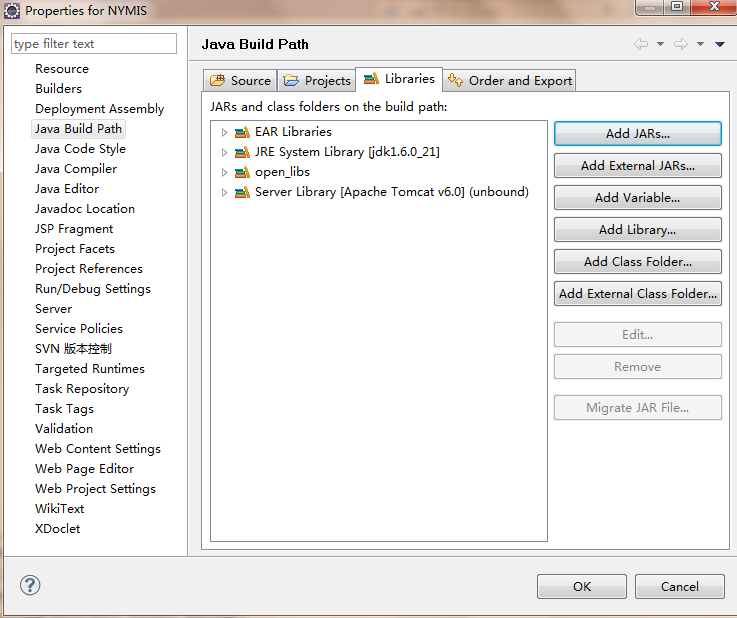737x618 pixels.
Task: Select the WikiText entry
Action: point(60,509)
